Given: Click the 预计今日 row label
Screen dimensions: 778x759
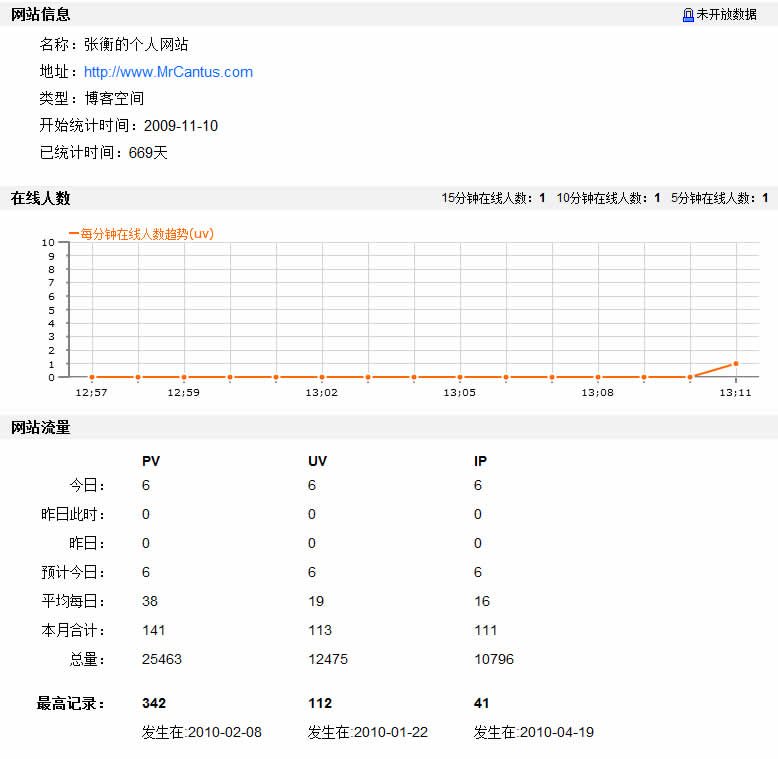Looking at the screenshot, I should point(73,572).
